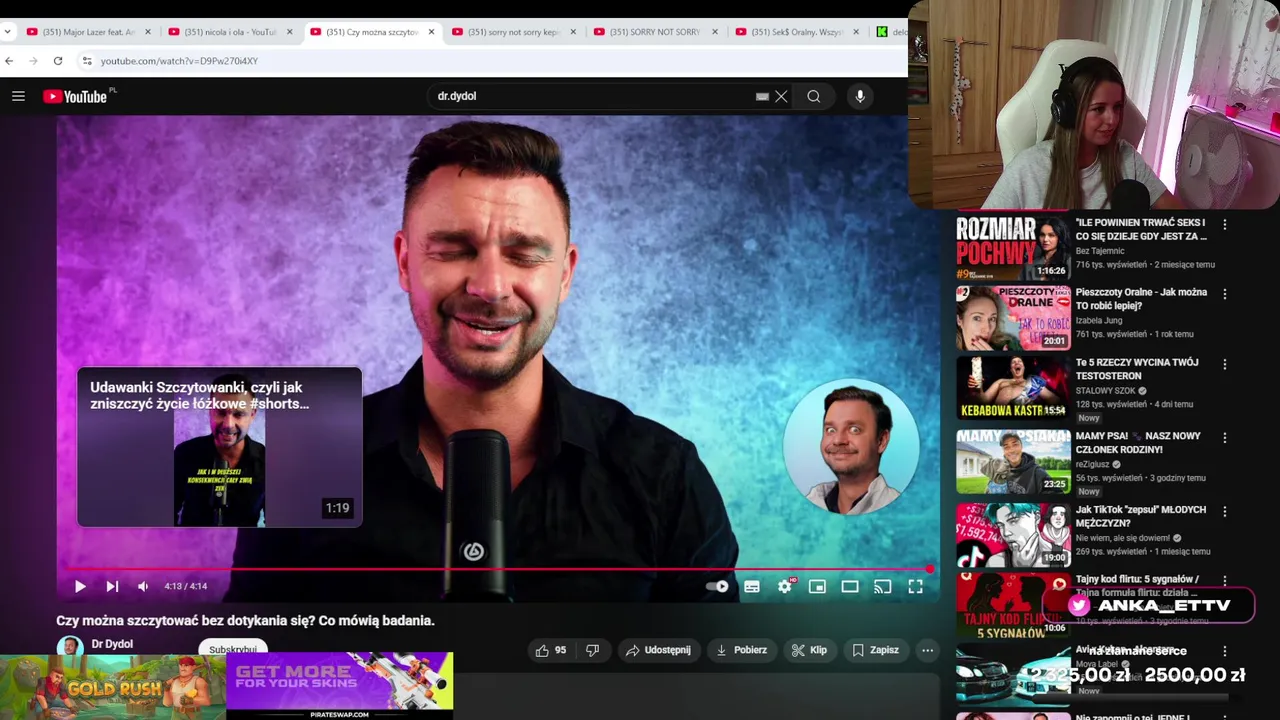Start voice search with the microphone

(860, 96)
